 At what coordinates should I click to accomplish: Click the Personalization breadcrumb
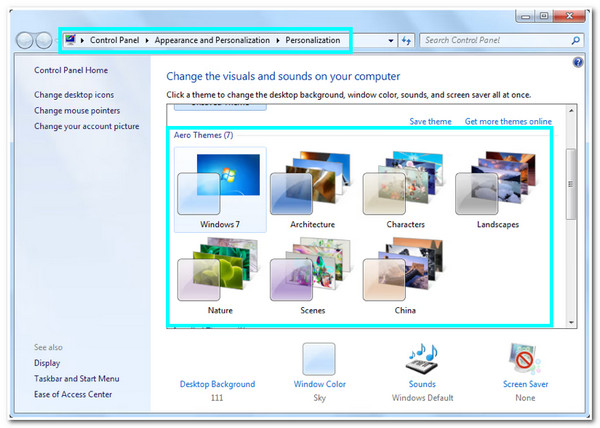click(x=313, y=40)
